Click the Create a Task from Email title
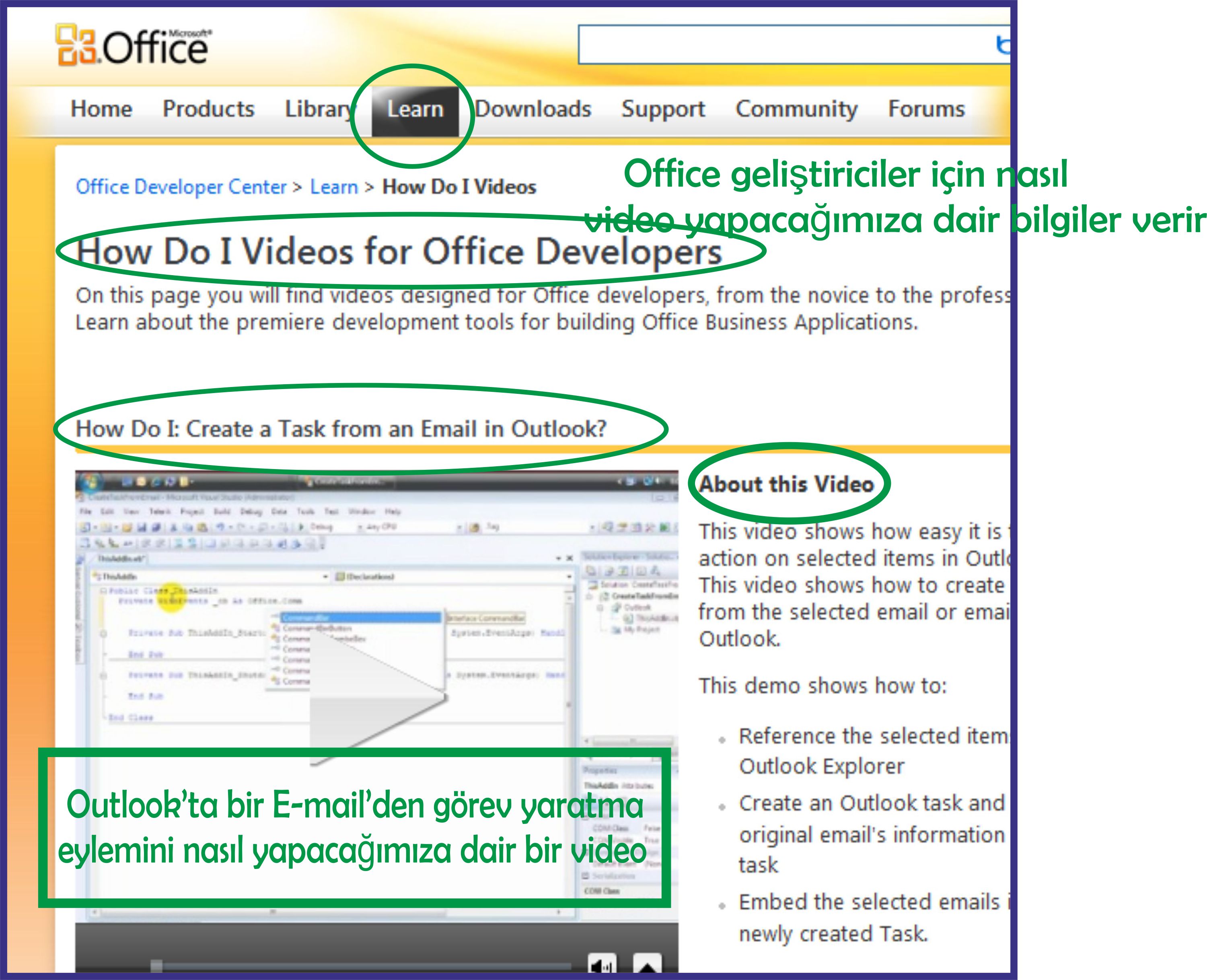Image resolution: width=1207 pixels, height=980 pixels. click(x=341, y=429)
